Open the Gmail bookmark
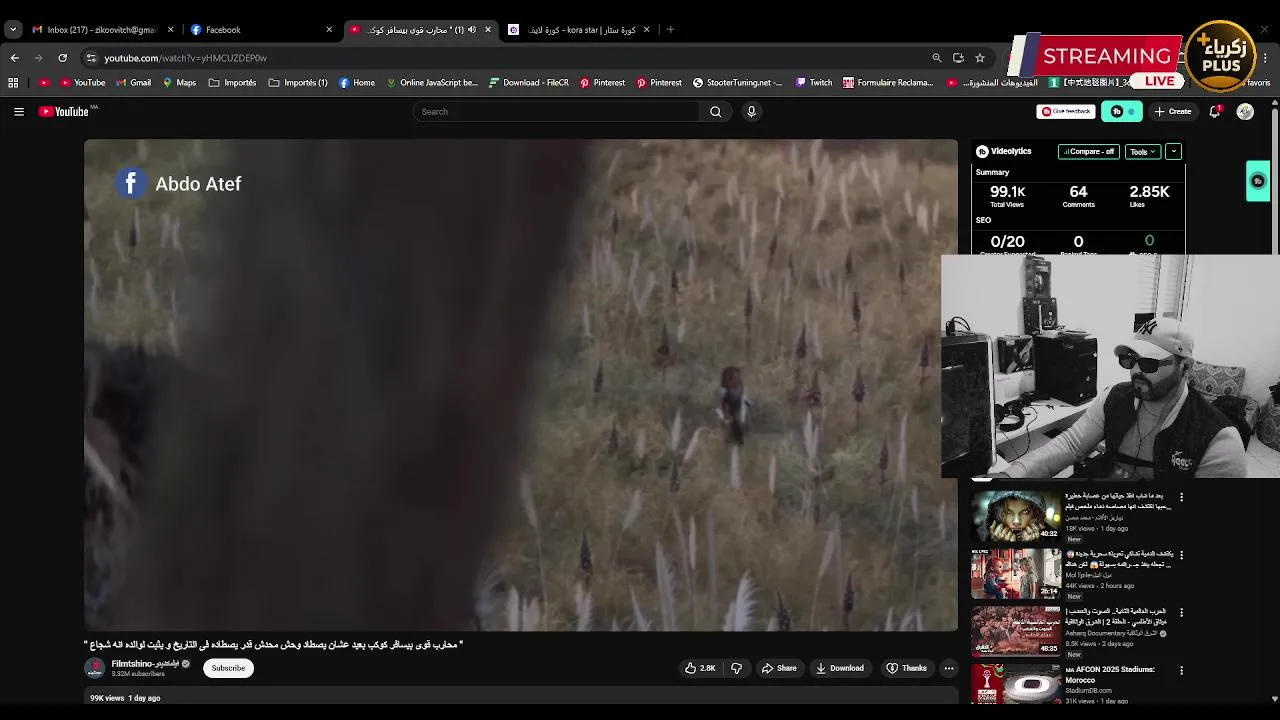The width and height of the screenshot is (1280, 720). coord(133,83)
